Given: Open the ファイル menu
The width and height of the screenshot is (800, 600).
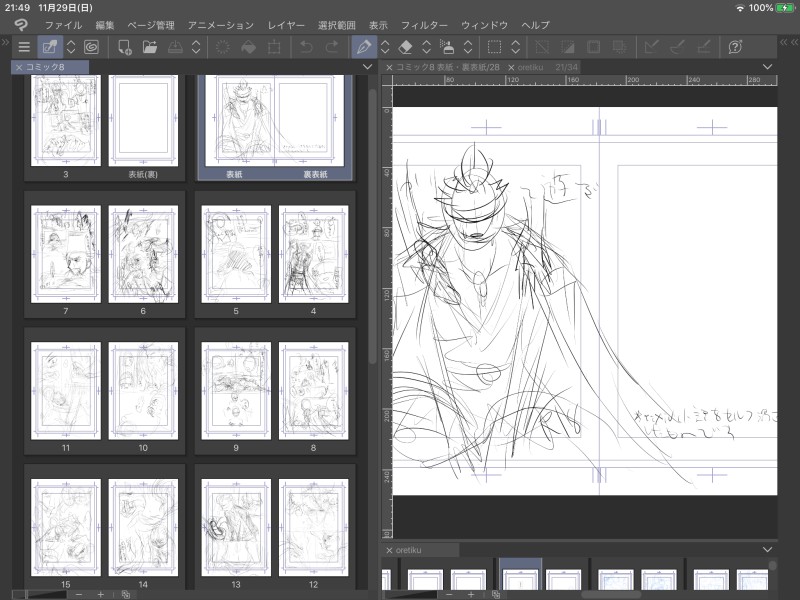Looking at the screenshot, I should point(63,25).
